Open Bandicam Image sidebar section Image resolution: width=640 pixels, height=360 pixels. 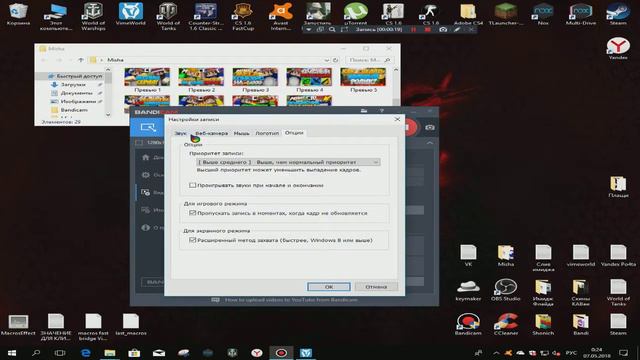click(146, 210)
